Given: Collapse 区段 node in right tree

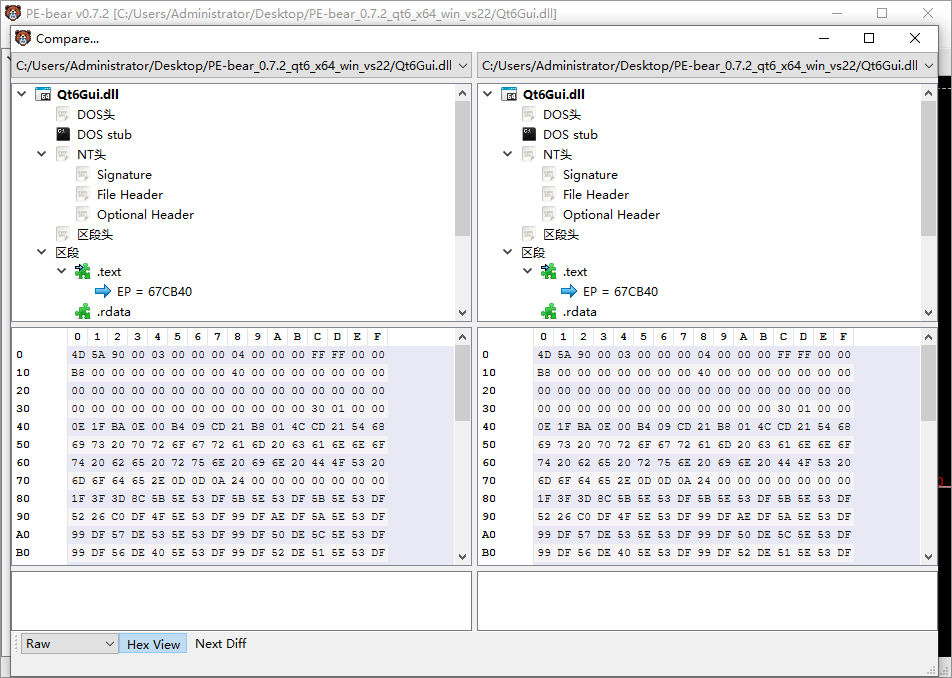Looking at the screenshot, I should [507, 252].
